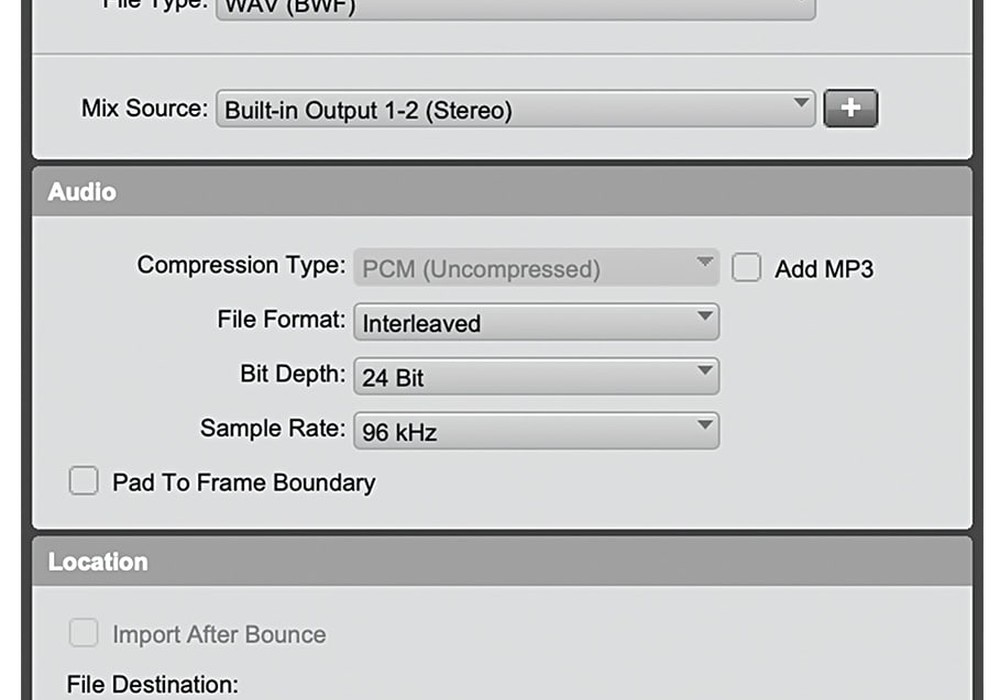The width and height of the screenshot is (1000, 700).
Task: Click the Mix Source text label
Action: click(144, 108)
